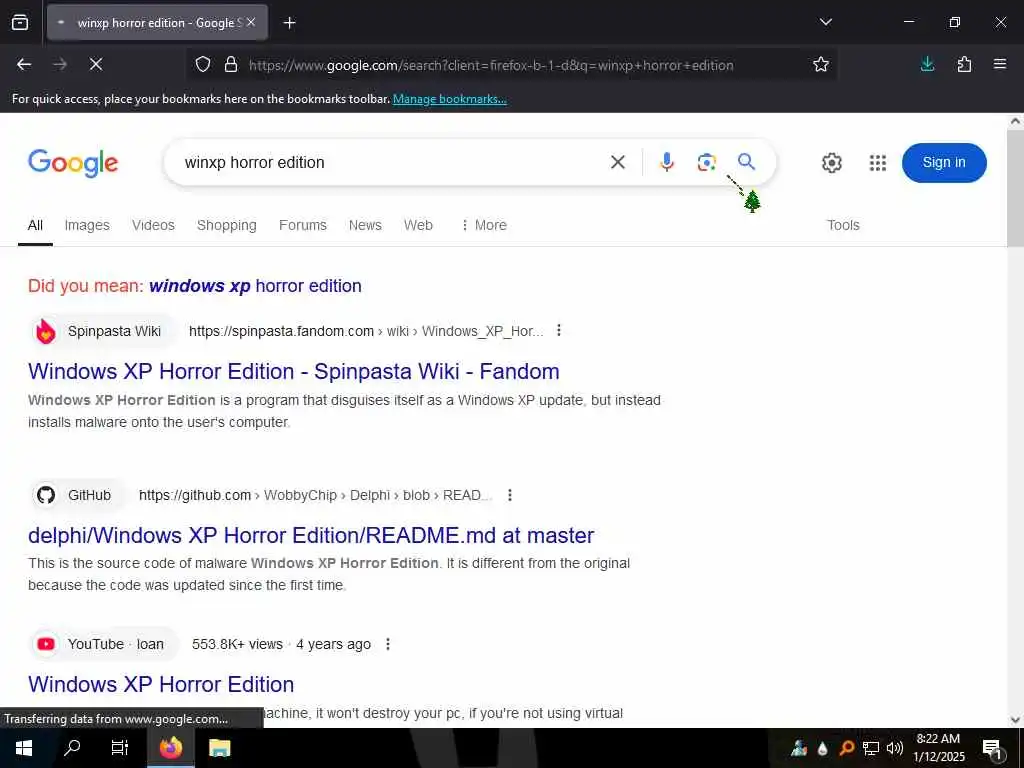This screenshot has height=768, width=1024.
Task: Click the page vertical scrollbar thumb
Action: pyautogui.click(x=1016, y=188)
